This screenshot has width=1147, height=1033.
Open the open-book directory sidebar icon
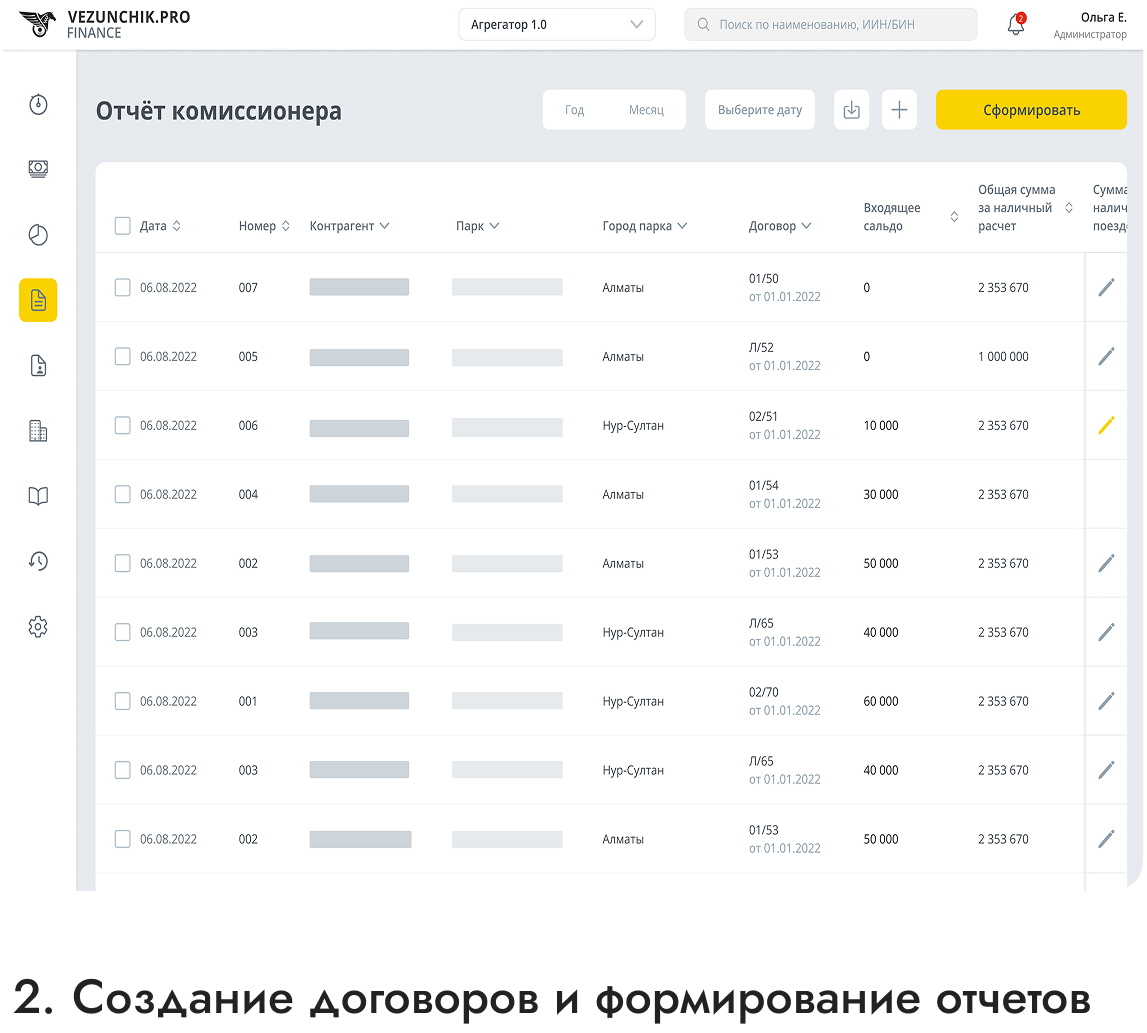point(38,496)
